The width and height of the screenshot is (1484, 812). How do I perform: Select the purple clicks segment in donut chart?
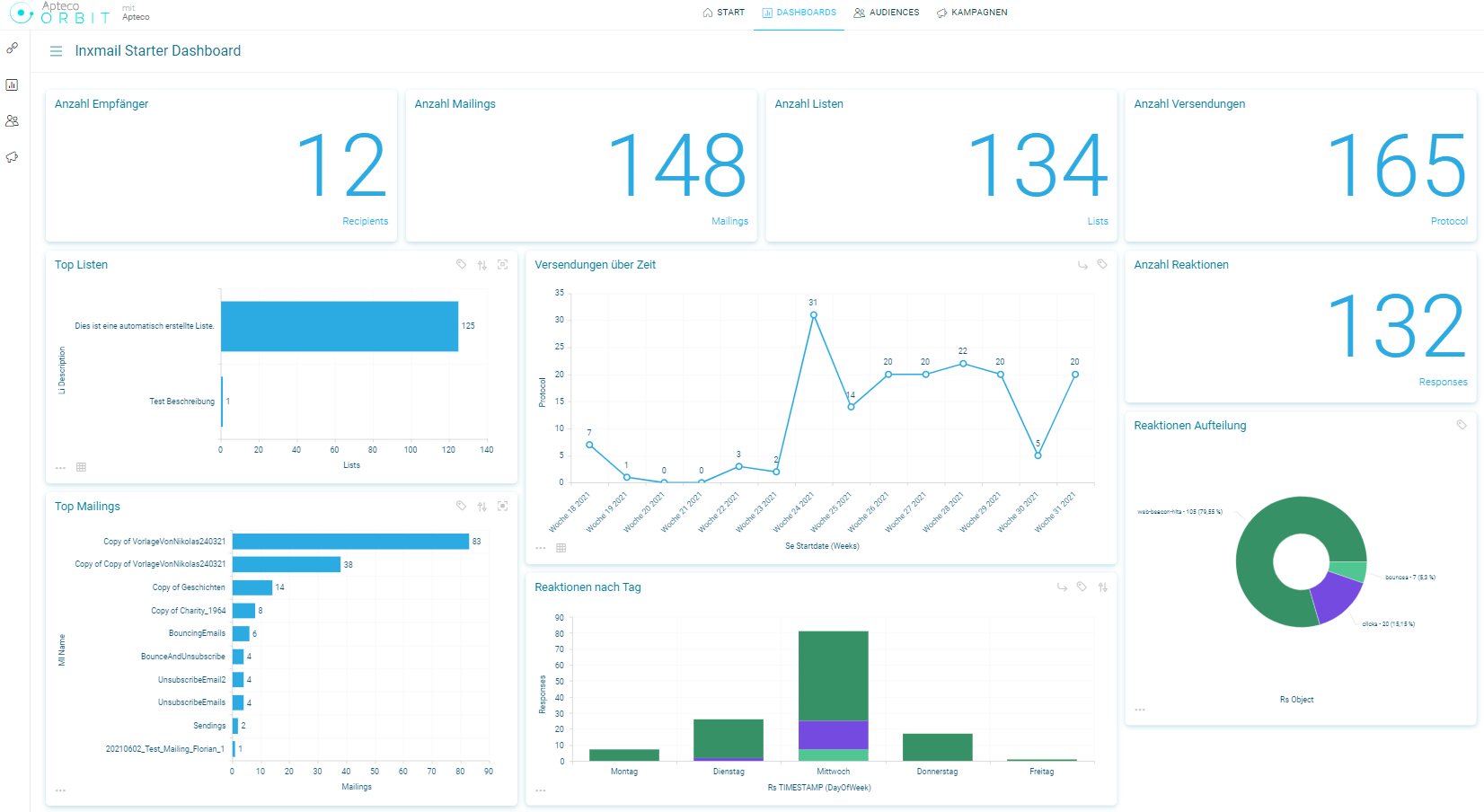(1337, 596)
